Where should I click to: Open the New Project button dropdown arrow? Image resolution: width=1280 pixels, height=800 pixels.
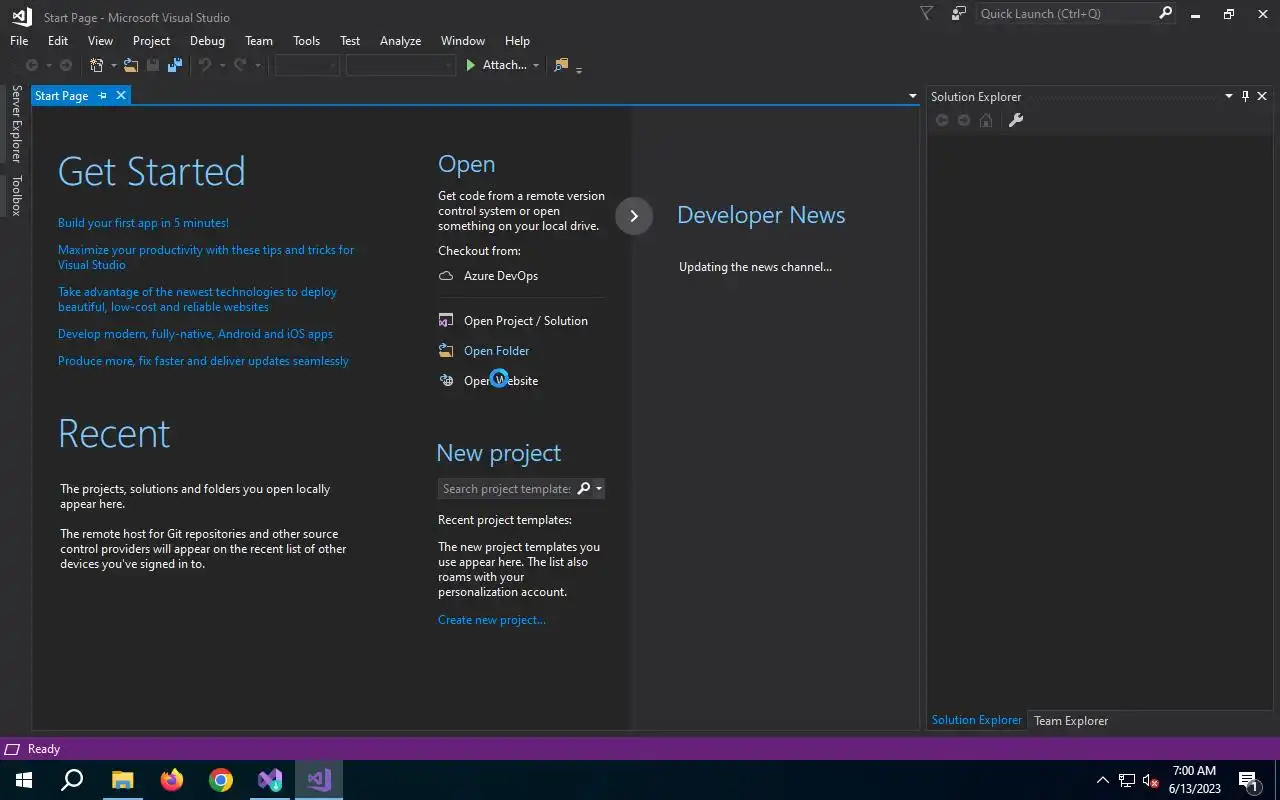tap(113, 66)
